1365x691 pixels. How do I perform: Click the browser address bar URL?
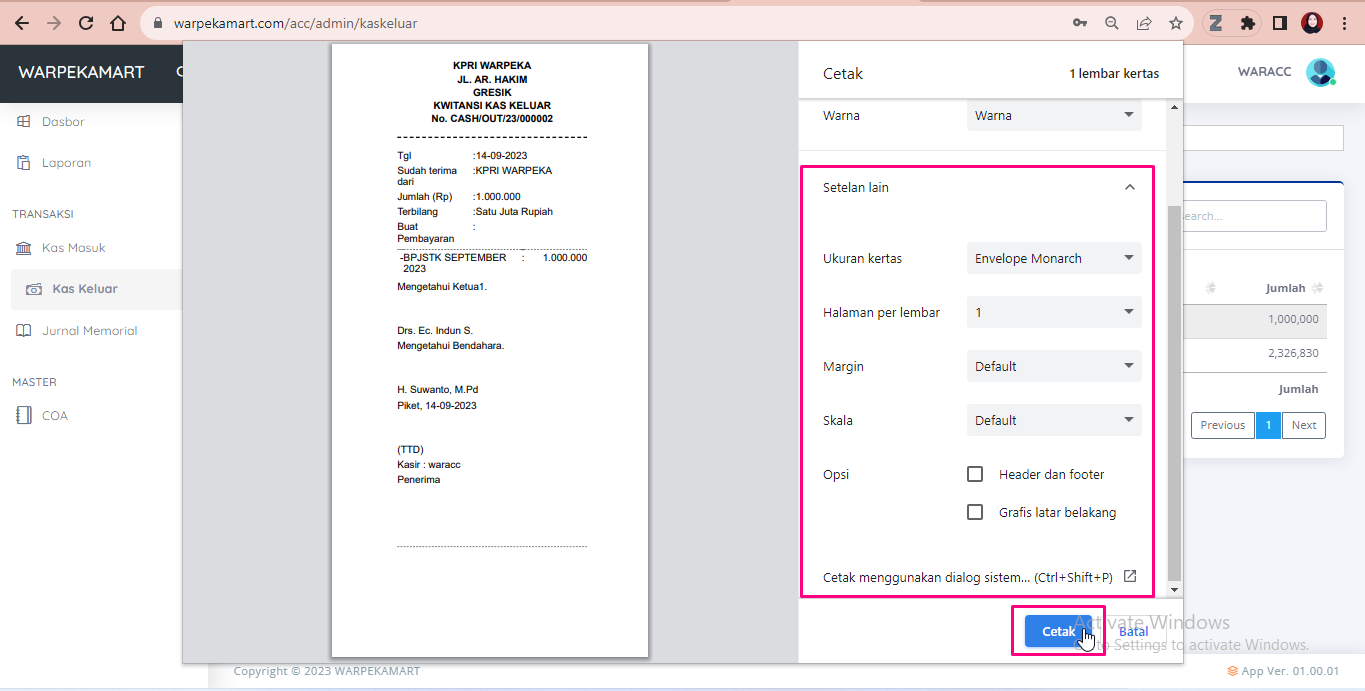click(295, 23)
